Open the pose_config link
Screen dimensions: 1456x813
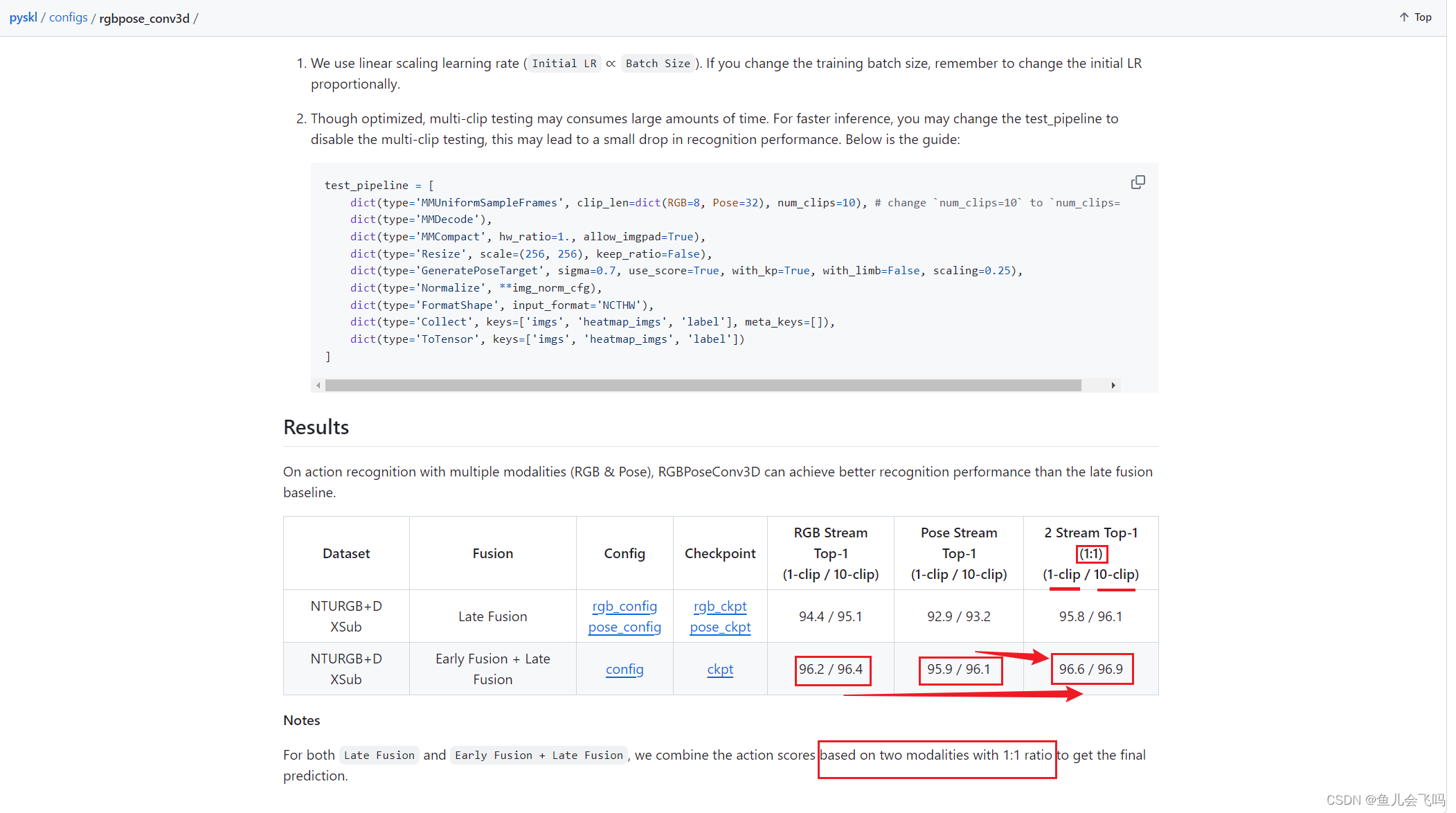(x=624, y=627)
